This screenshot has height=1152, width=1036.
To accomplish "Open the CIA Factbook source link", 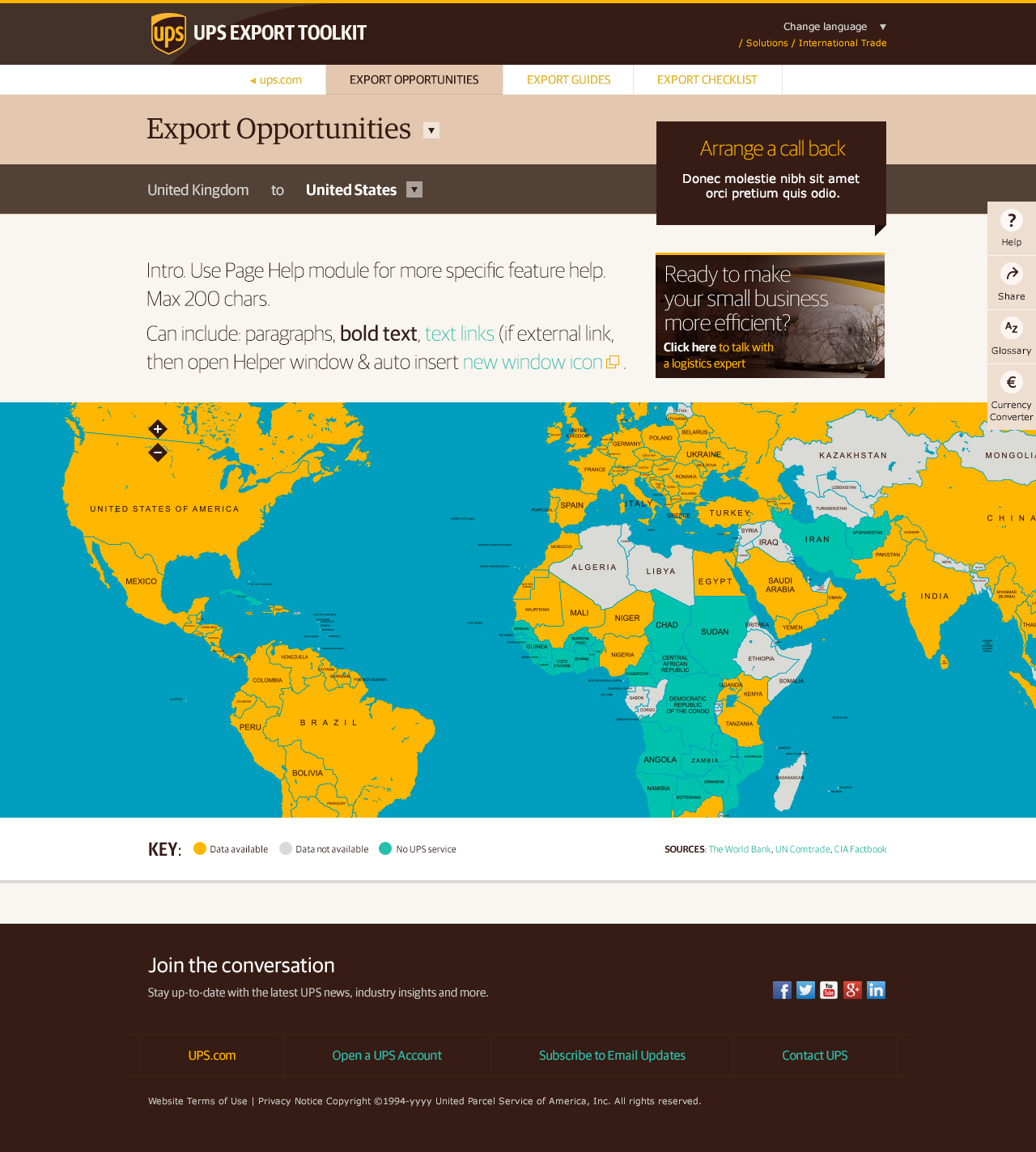I will (x=860, y=849).
